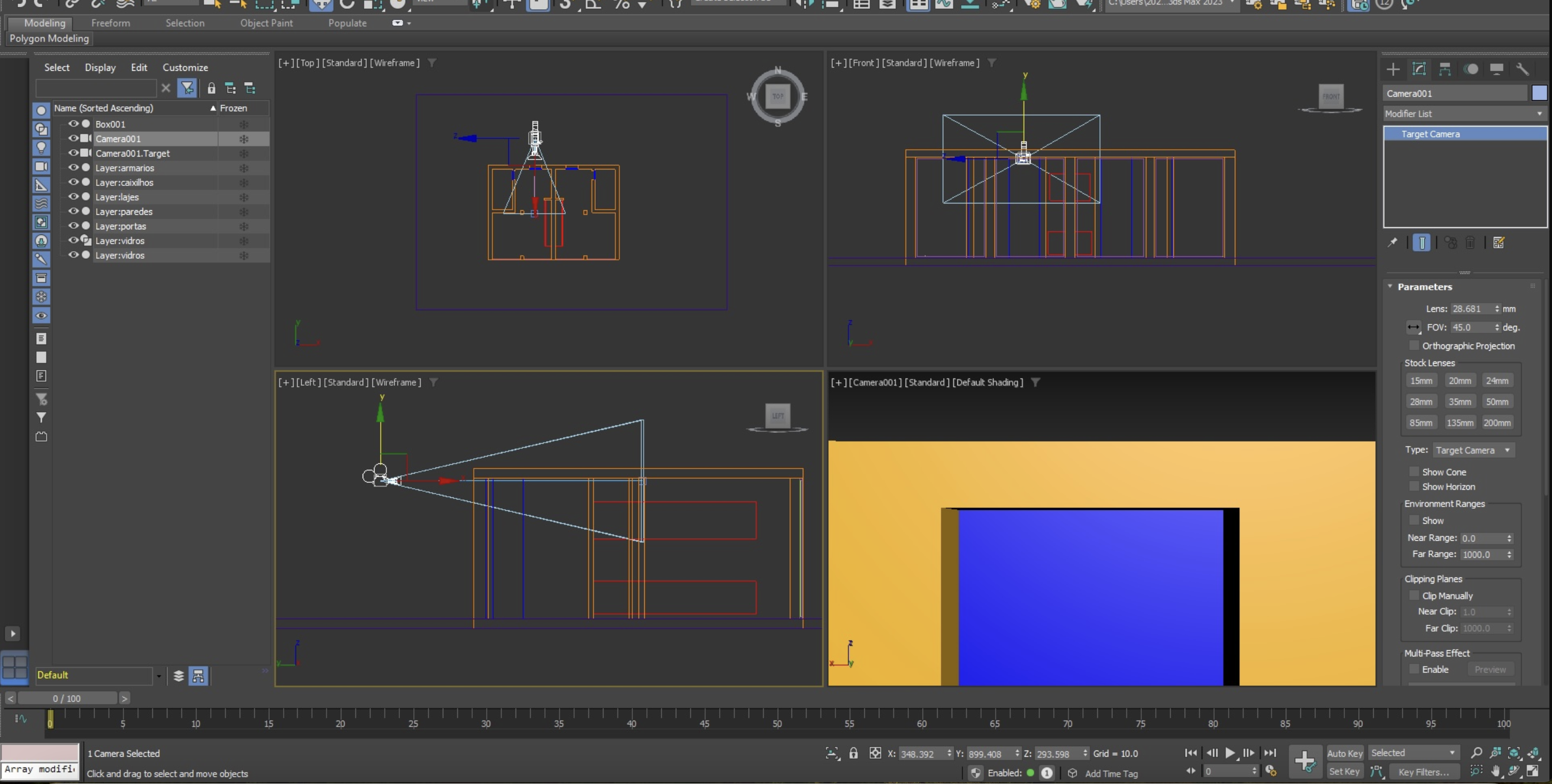
Task: Open the Customize menu in Scene Explorer
Action: (185, 68)
